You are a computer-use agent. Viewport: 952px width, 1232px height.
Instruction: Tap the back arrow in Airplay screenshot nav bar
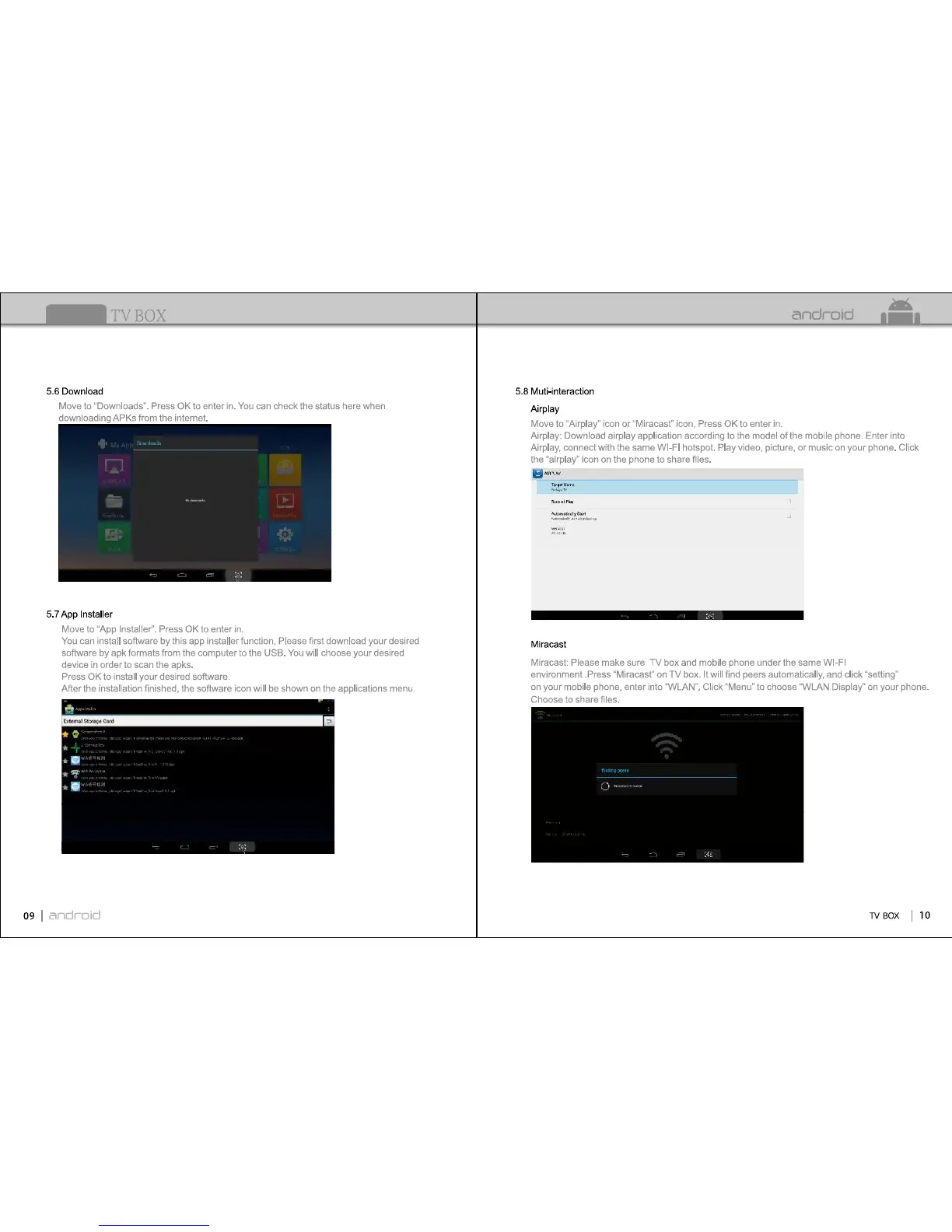625,616
